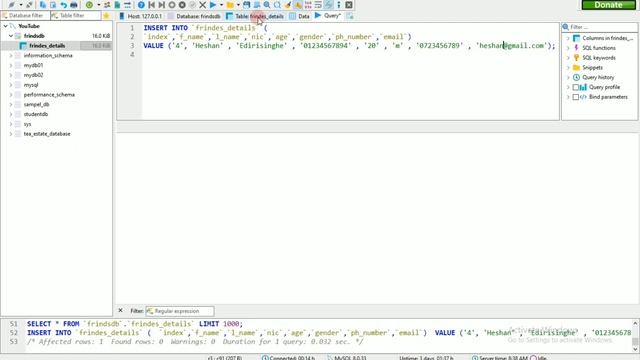
Task: Click the MySQL 8.0.33 status bar entry
Action: click(347, 358)
